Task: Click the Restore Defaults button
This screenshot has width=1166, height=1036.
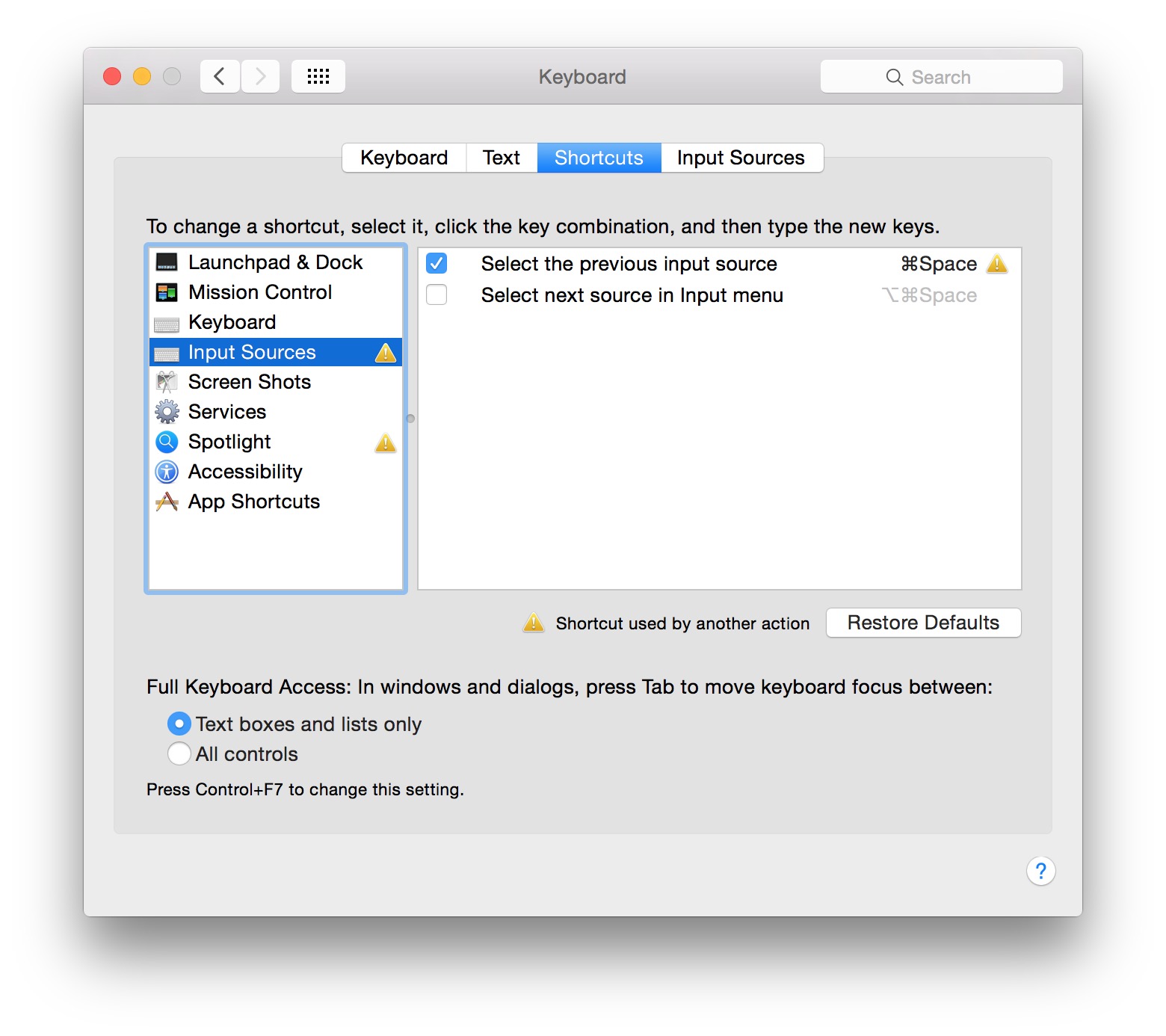Action: click(922, 623)
